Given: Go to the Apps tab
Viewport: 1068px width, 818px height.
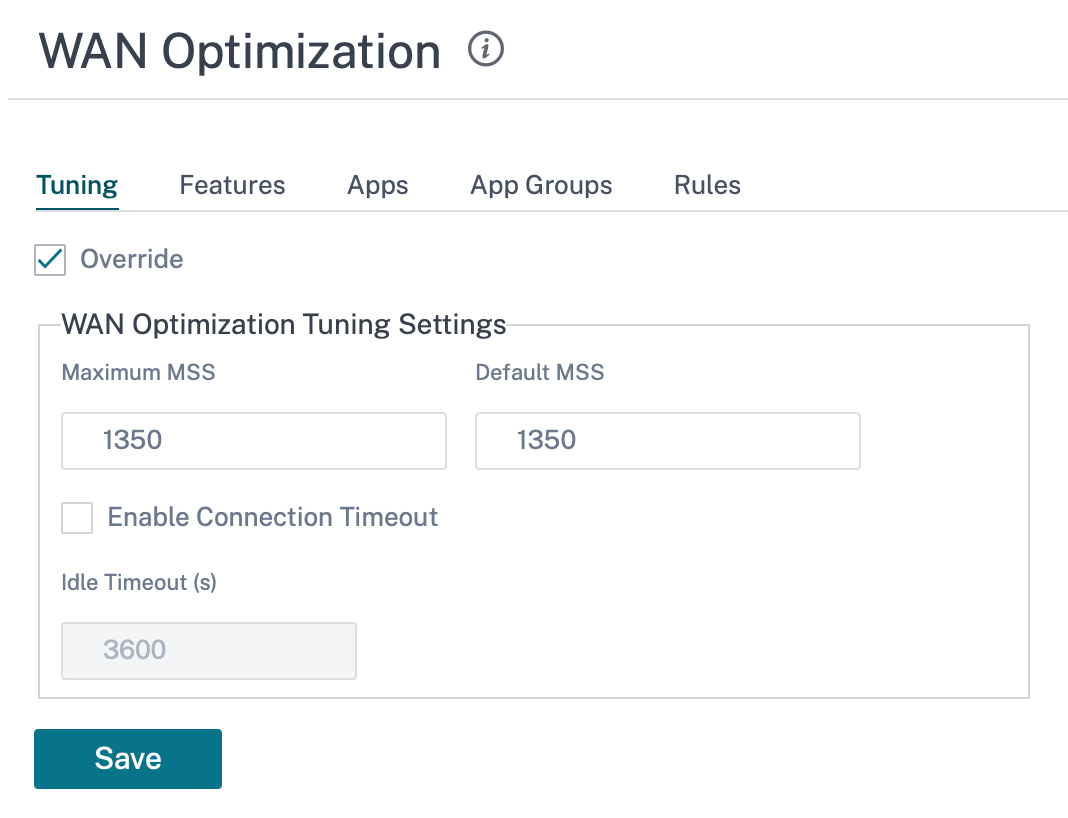Looking at the screenshot, I should click(x=378, y=185).
